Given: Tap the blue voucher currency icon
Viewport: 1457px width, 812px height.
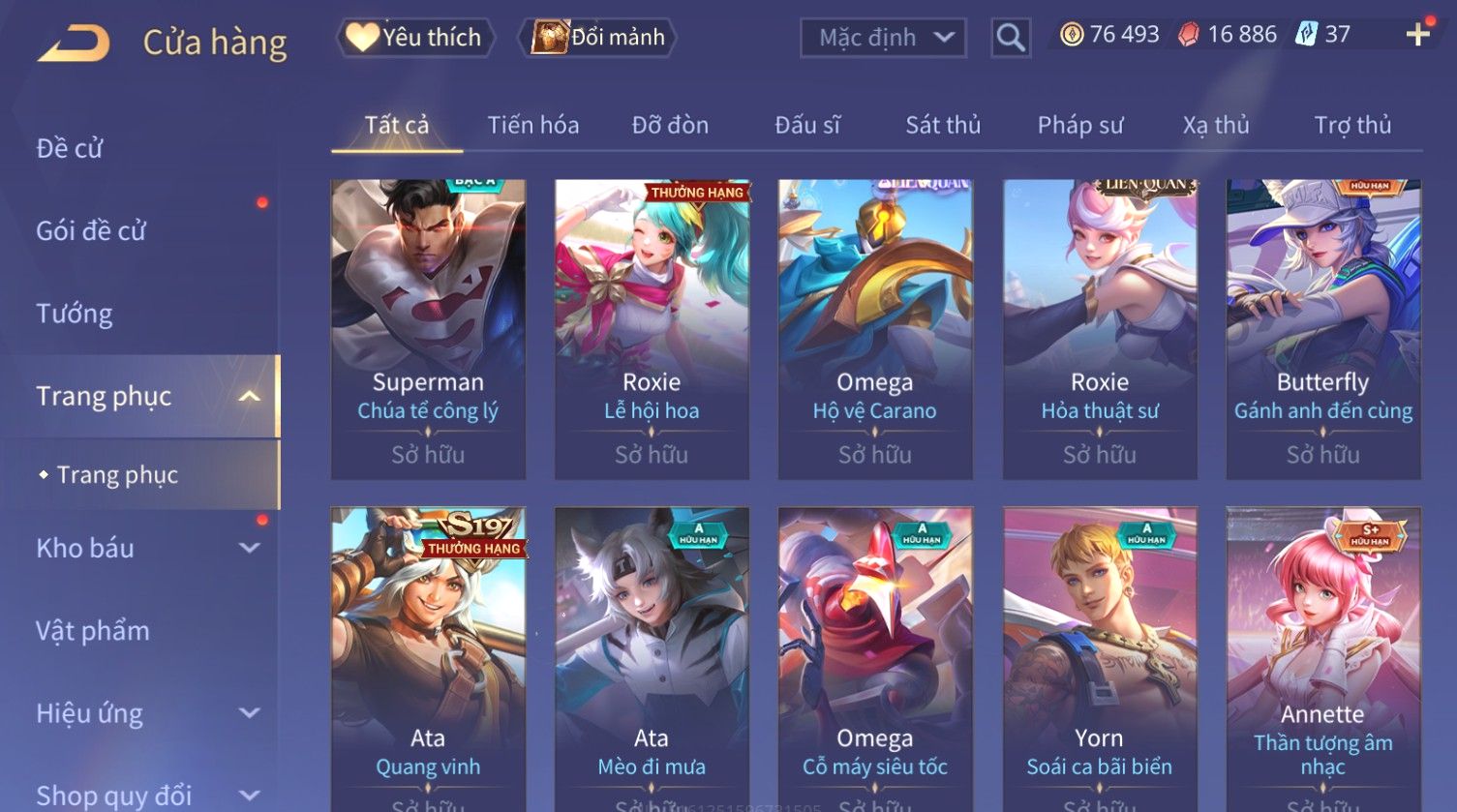Looking at the screenshot, I should (x=1307, y=35).
